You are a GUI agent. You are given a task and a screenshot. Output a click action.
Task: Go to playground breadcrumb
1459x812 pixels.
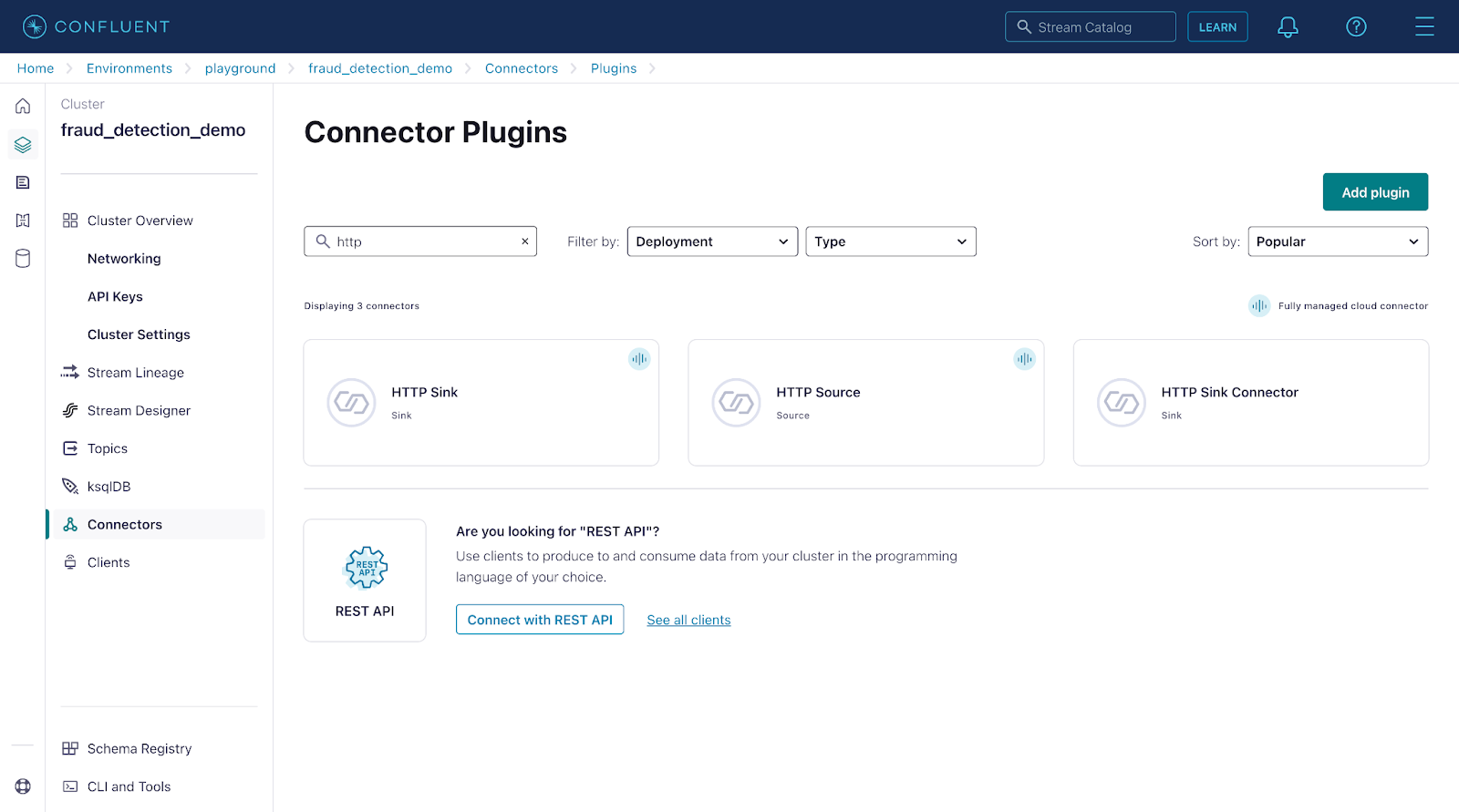click(x=240, y=68)
